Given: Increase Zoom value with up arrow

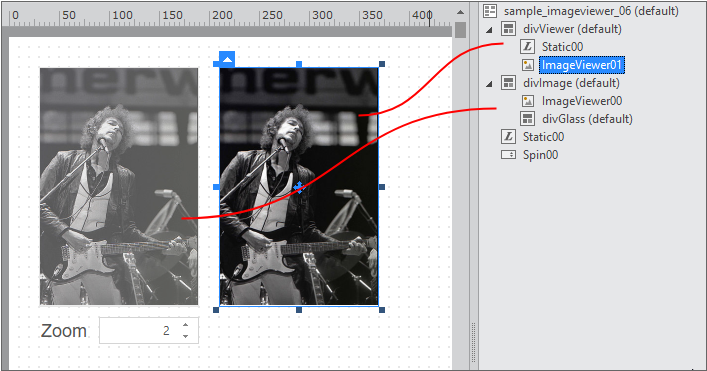Looking at the screenshot, I should (x=185, y=325).
